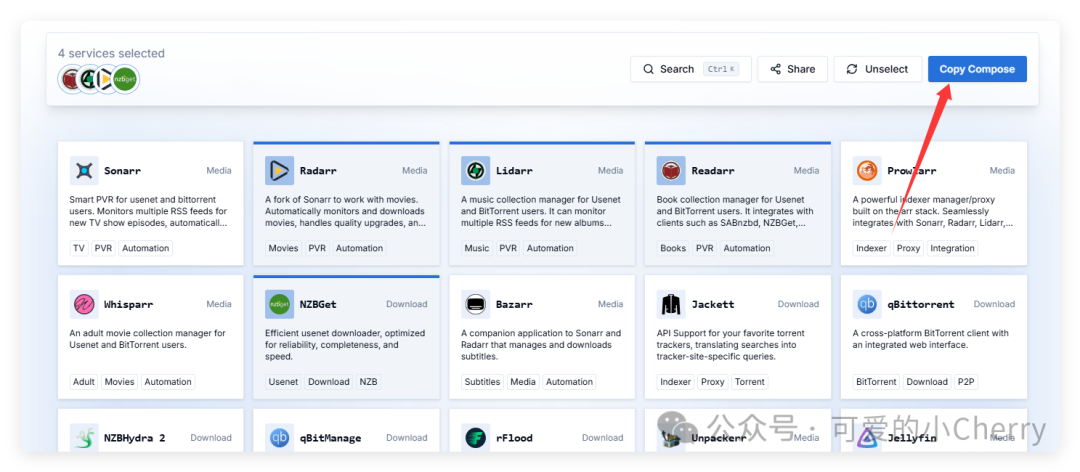The width and height of the screenshot is (1080, 472).
Task: Deselect the NZBGet service card title
Action: [318, 304]
